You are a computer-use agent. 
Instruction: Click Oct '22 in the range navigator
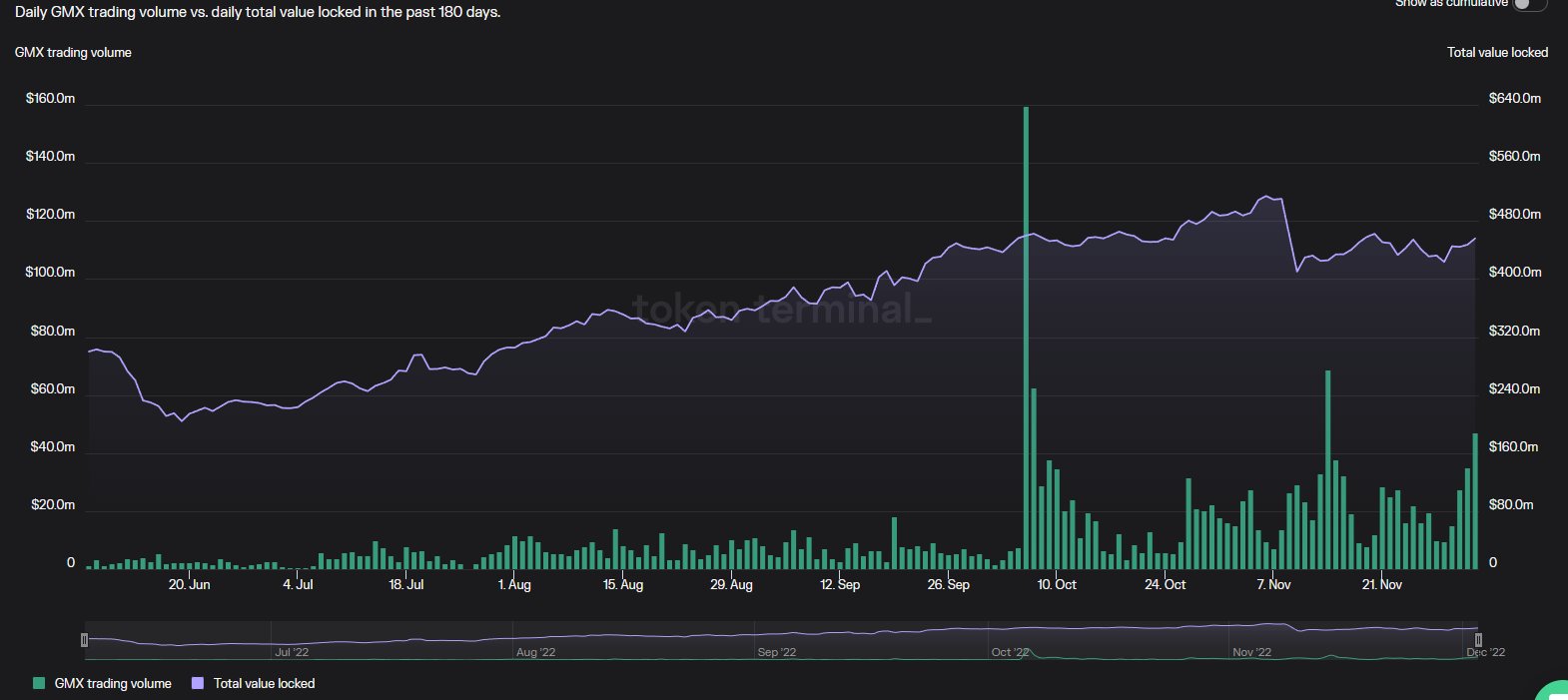pos(1010,652)
